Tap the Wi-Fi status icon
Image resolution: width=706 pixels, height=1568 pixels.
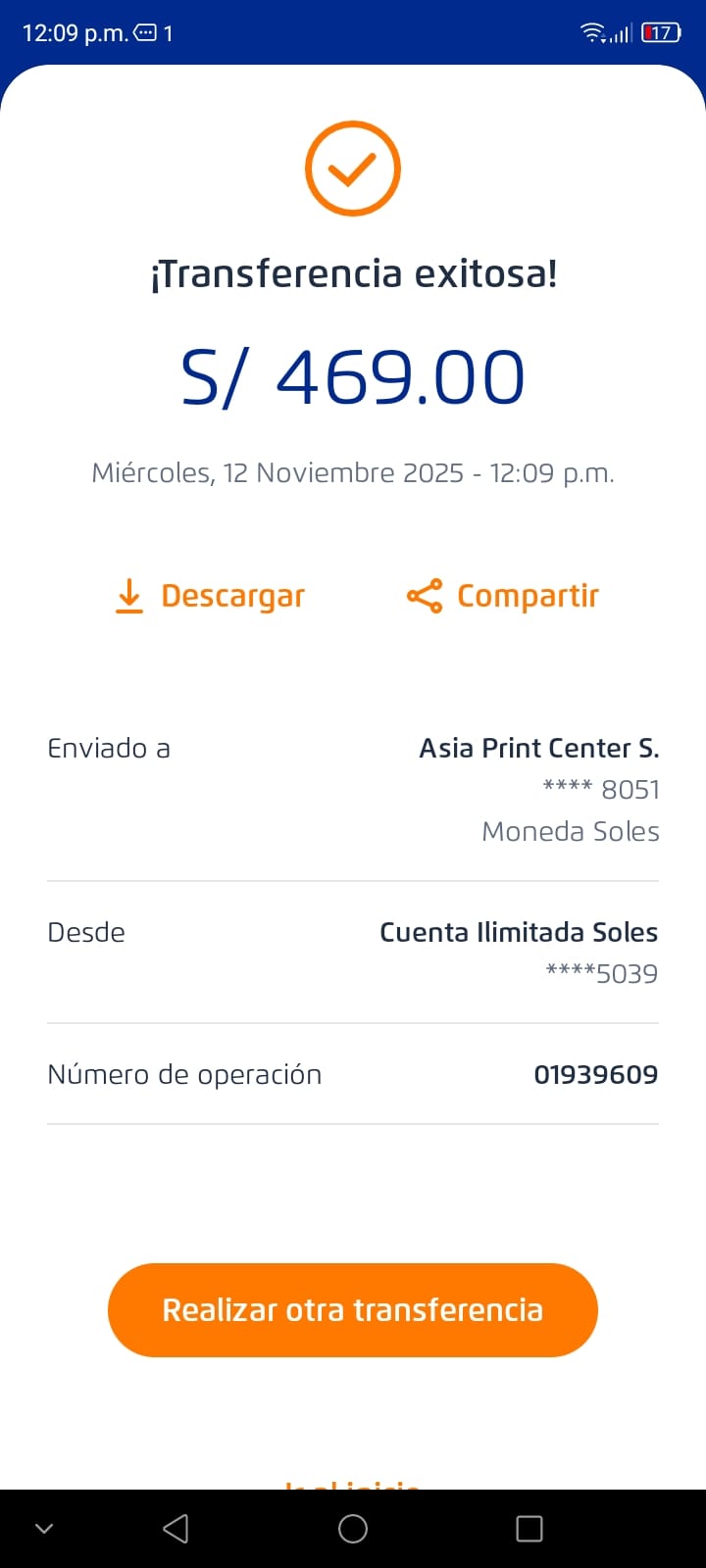(592, 33)
